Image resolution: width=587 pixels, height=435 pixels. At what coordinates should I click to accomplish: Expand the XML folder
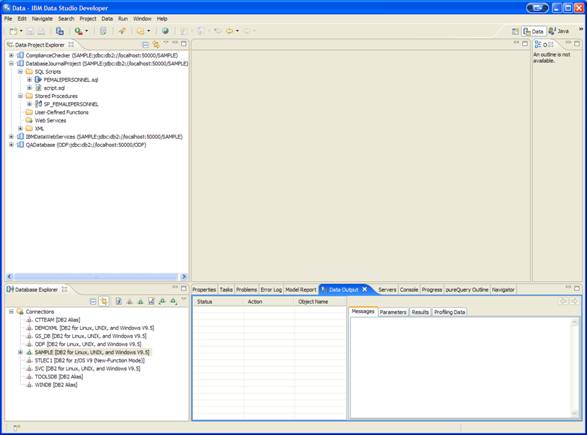click(x=20, y=128)
